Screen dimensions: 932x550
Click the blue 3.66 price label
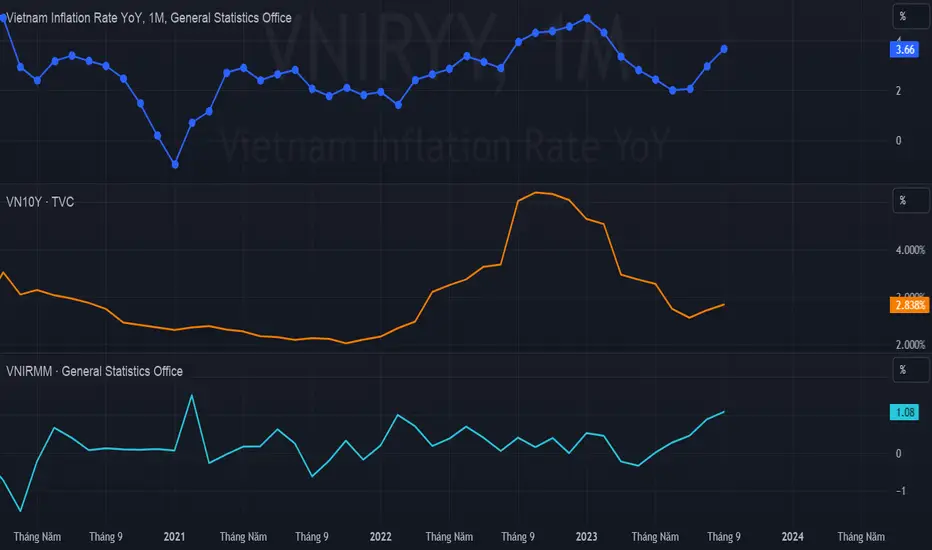click(x=904, y=49)
